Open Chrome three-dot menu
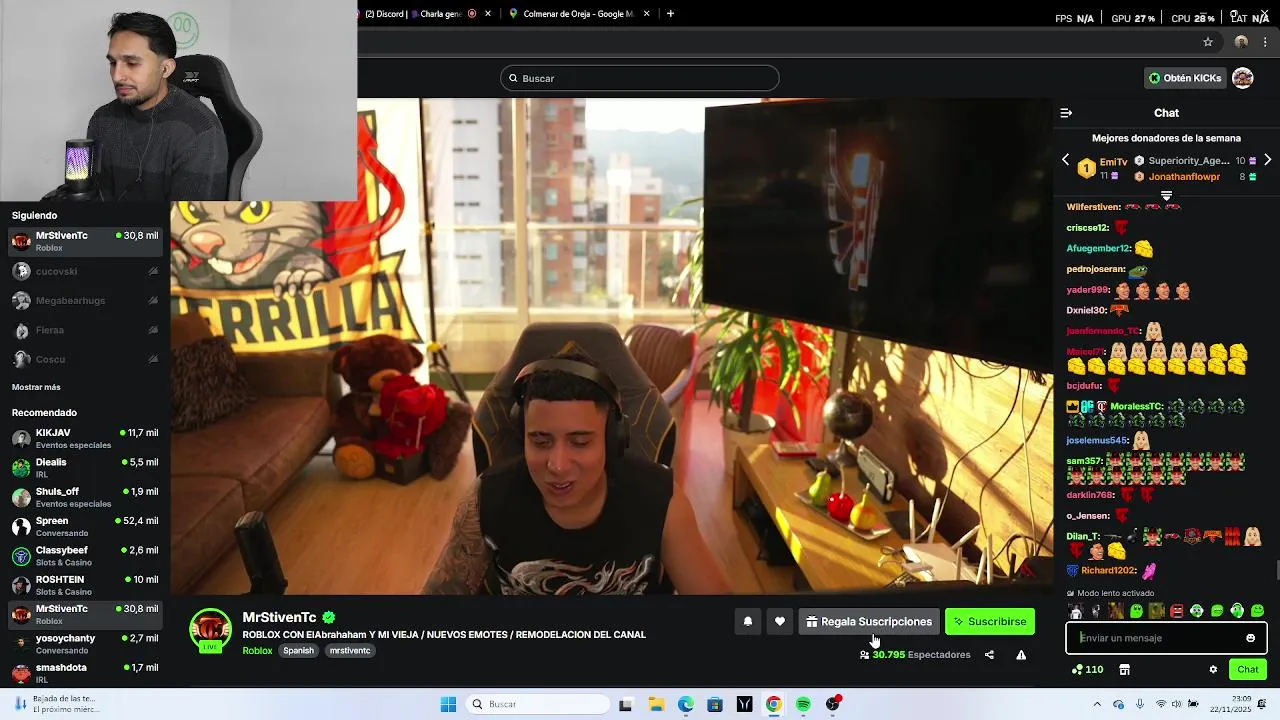Viewport: 1280px width, 720px height. click(x=1265, y=42)
